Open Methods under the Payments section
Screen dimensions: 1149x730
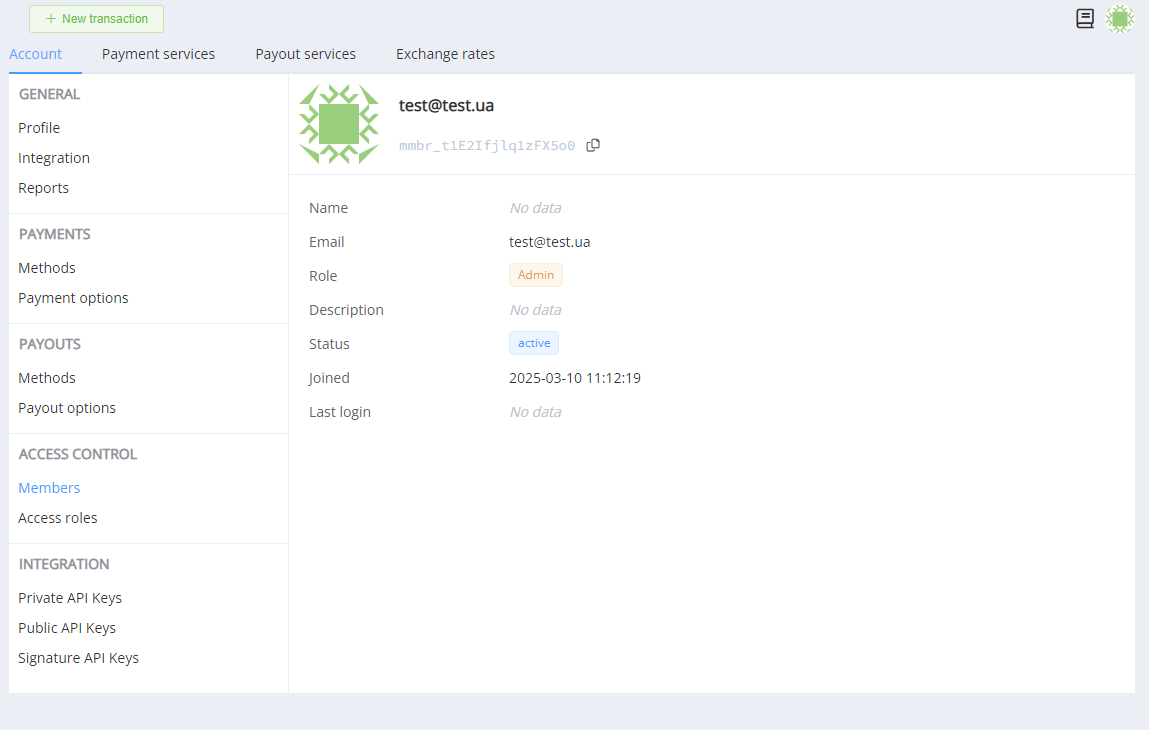coord(47,268)
